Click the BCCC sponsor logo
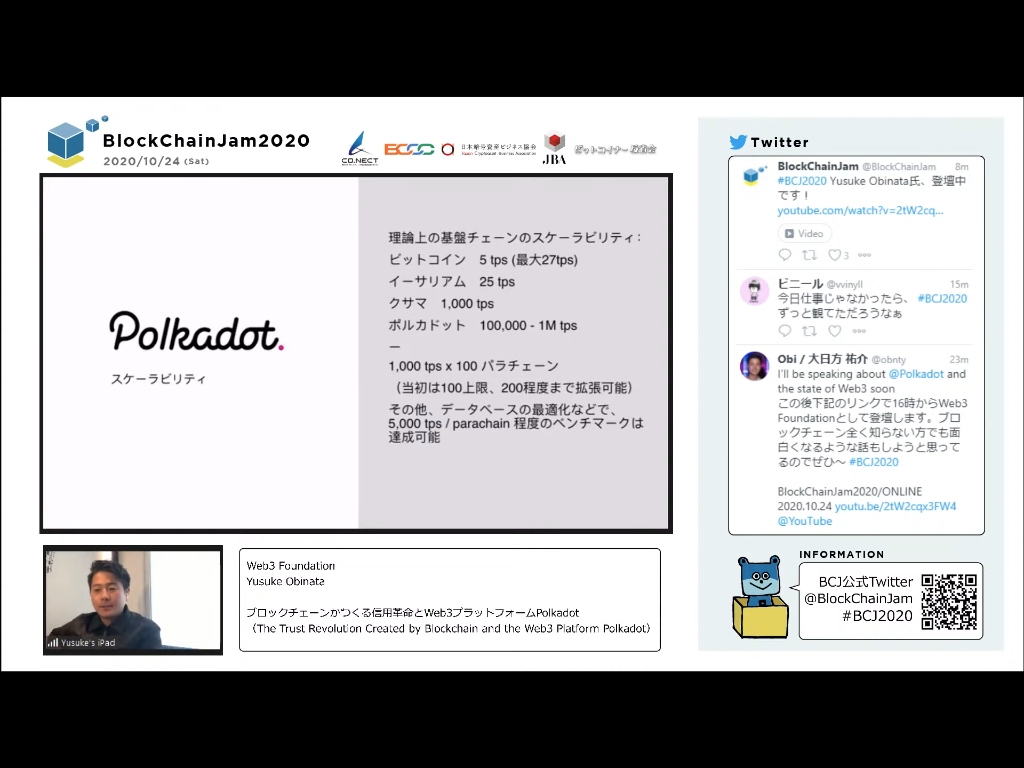 [x=409, y=150]
